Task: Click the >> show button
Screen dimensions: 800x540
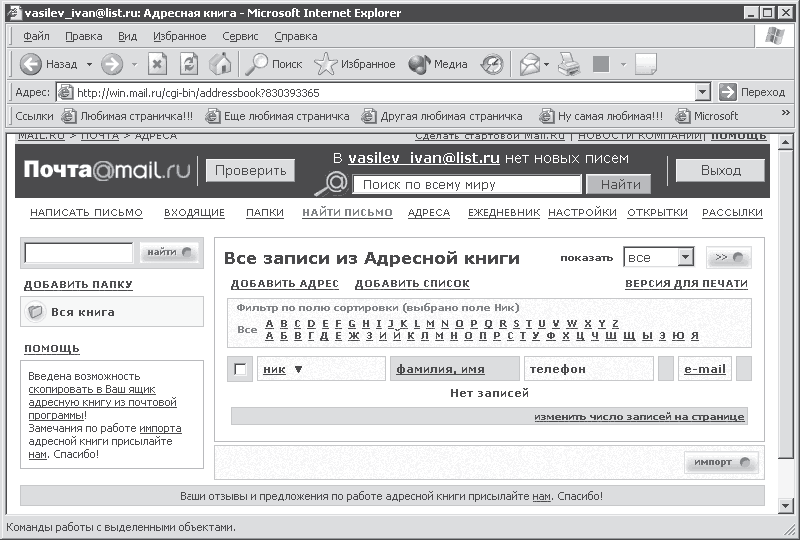Action: pyautogui.click(x=729, y=257)
